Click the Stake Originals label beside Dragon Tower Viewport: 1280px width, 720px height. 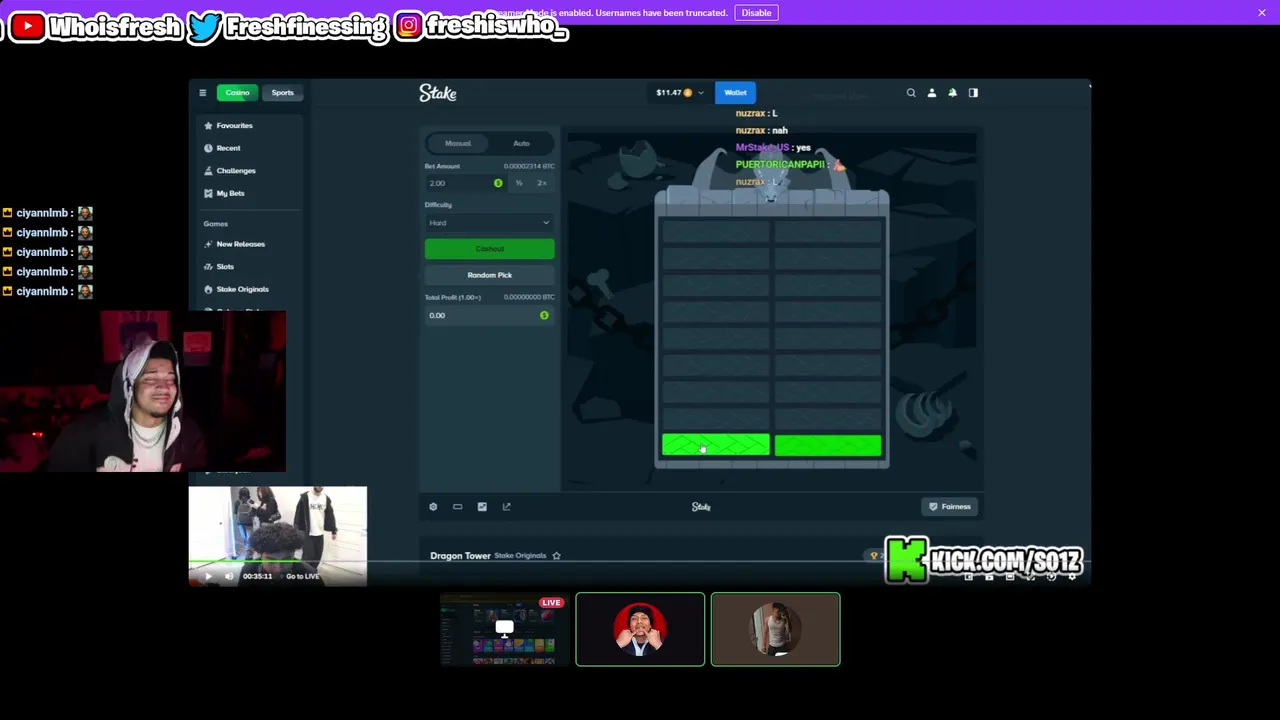(520, 556)
